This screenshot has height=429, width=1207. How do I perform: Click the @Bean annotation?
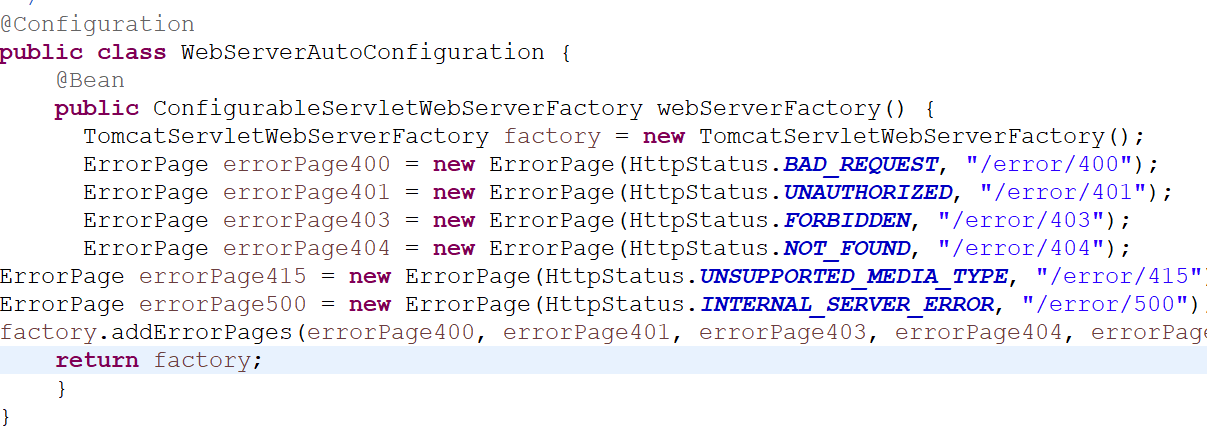(x=90, y=80)
